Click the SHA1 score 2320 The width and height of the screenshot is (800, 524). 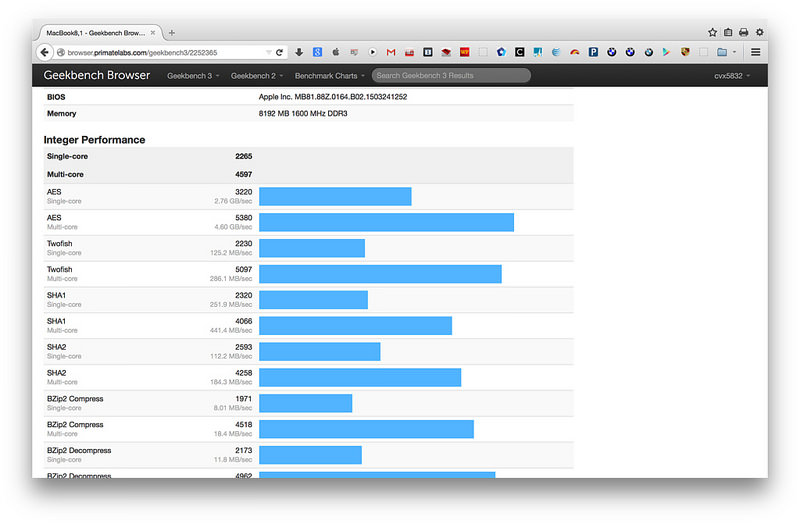pos(243,295)
